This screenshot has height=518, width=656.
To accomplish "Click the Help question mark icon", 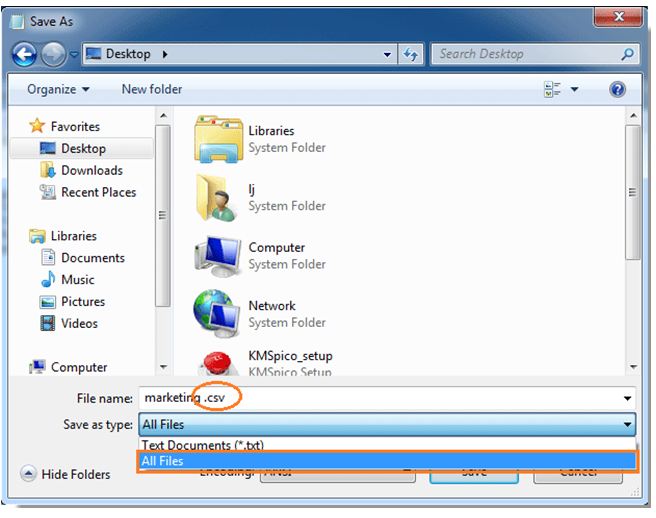I will [617, 90].
